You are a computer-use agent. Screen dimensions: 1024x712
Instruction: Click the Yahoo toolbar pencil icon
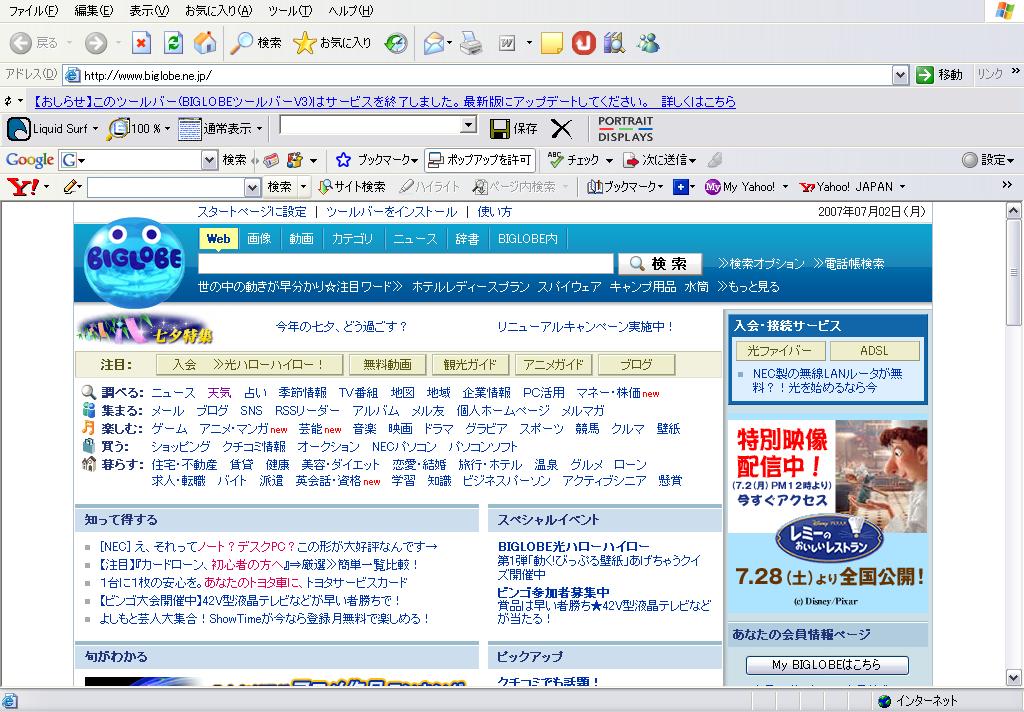(69, 187)
